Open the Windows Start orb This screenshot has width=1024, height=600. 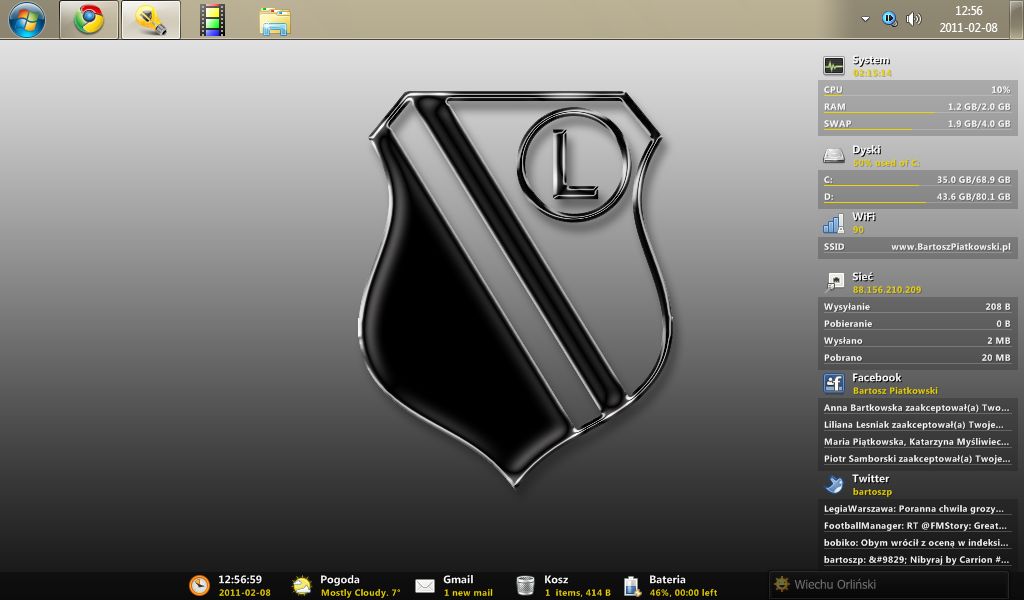(27, 20)
